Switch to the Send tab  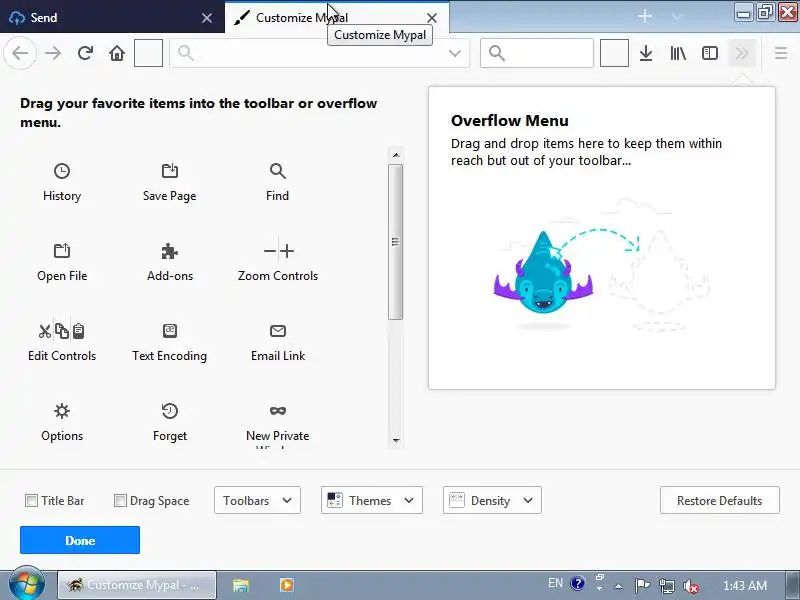(112, 17)
